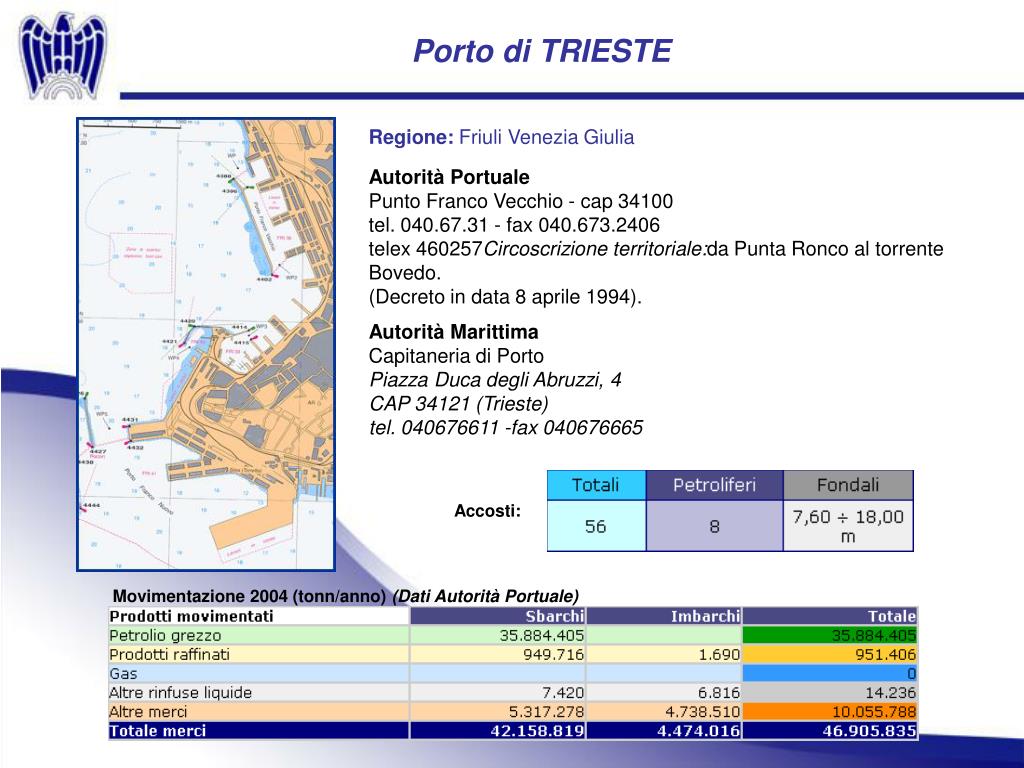This screenshot has width=1024, height=768.
Task: Click the 'Petroliferi' header cell
Action: [x=714, y=485]
